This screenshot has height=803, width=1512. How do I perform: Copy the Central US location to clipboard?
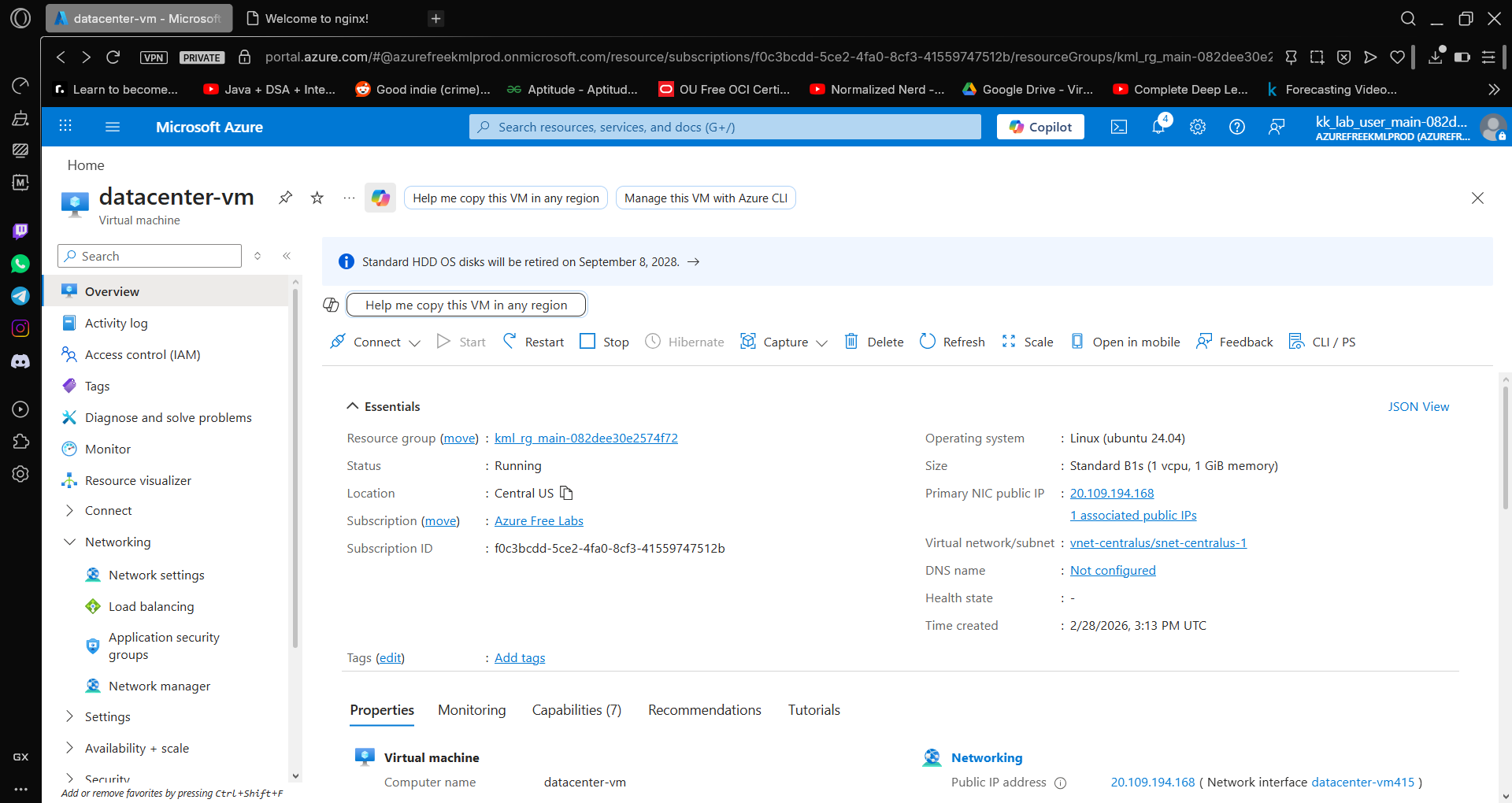(x=566, y=493)
